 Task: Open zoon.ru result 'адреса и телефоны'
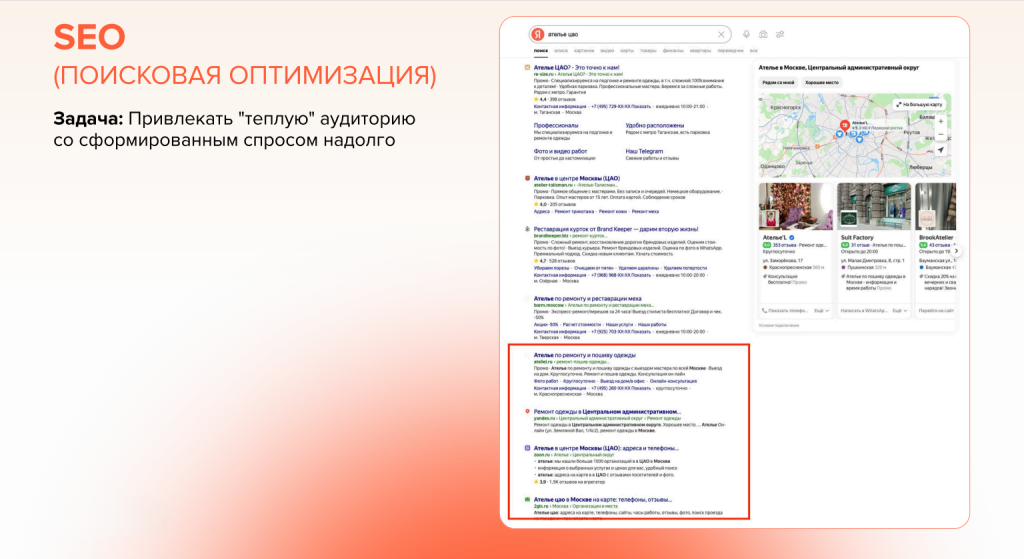point(606,448)
